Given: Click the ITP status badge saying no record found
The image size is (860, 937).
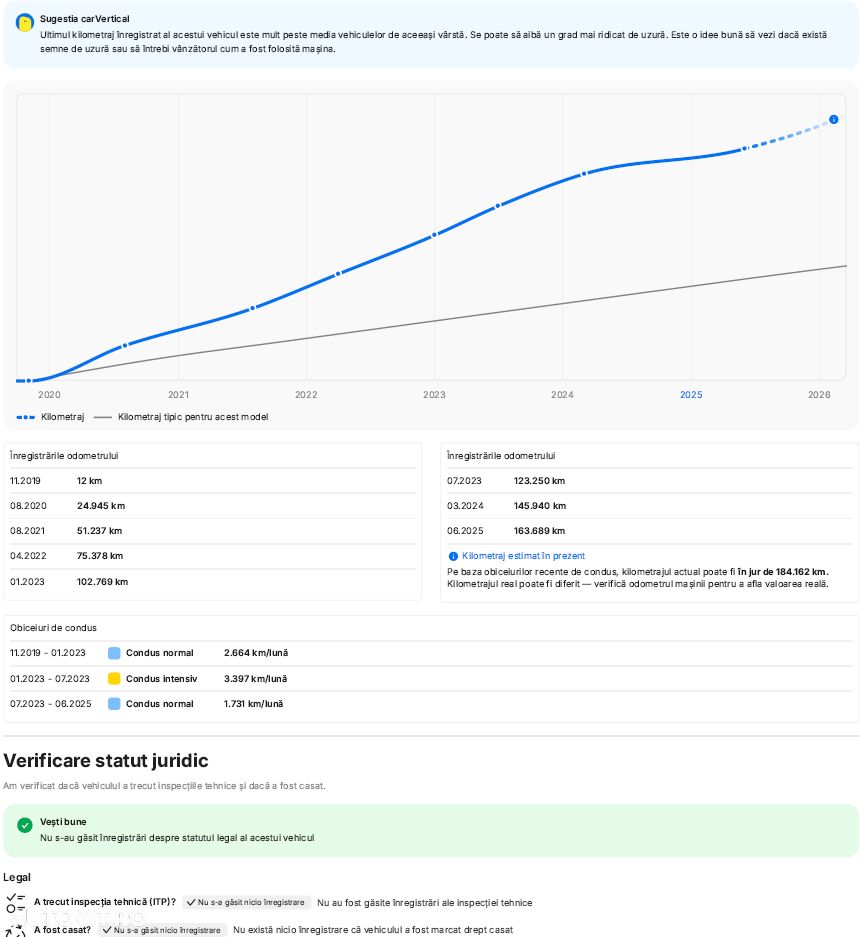Looking at the screenshot, I should point(246,902).
